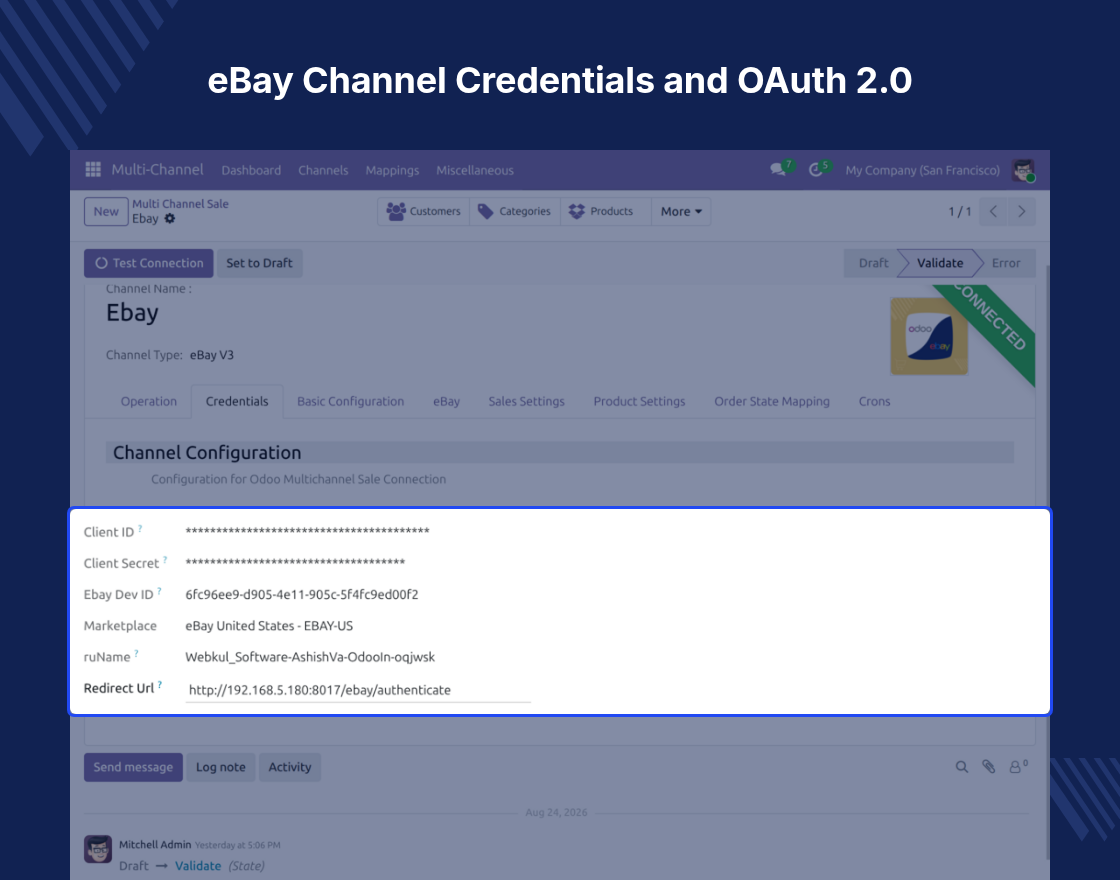Click the Log note button
The width and height of the screenshot is (1120, 880).
click(x=221, y=767)
